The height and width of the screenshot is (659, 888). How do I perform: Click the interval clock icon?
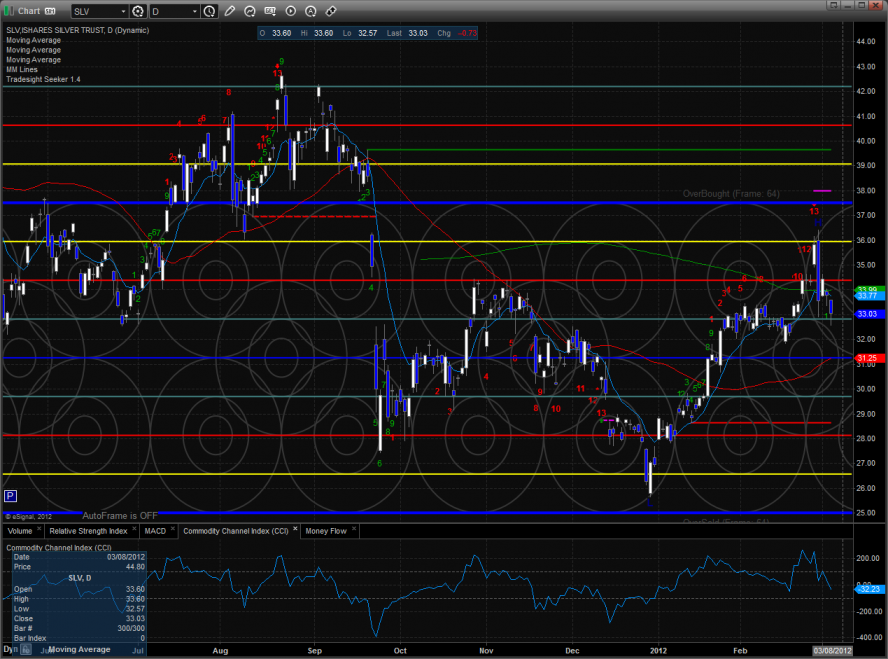coord(209,12)
